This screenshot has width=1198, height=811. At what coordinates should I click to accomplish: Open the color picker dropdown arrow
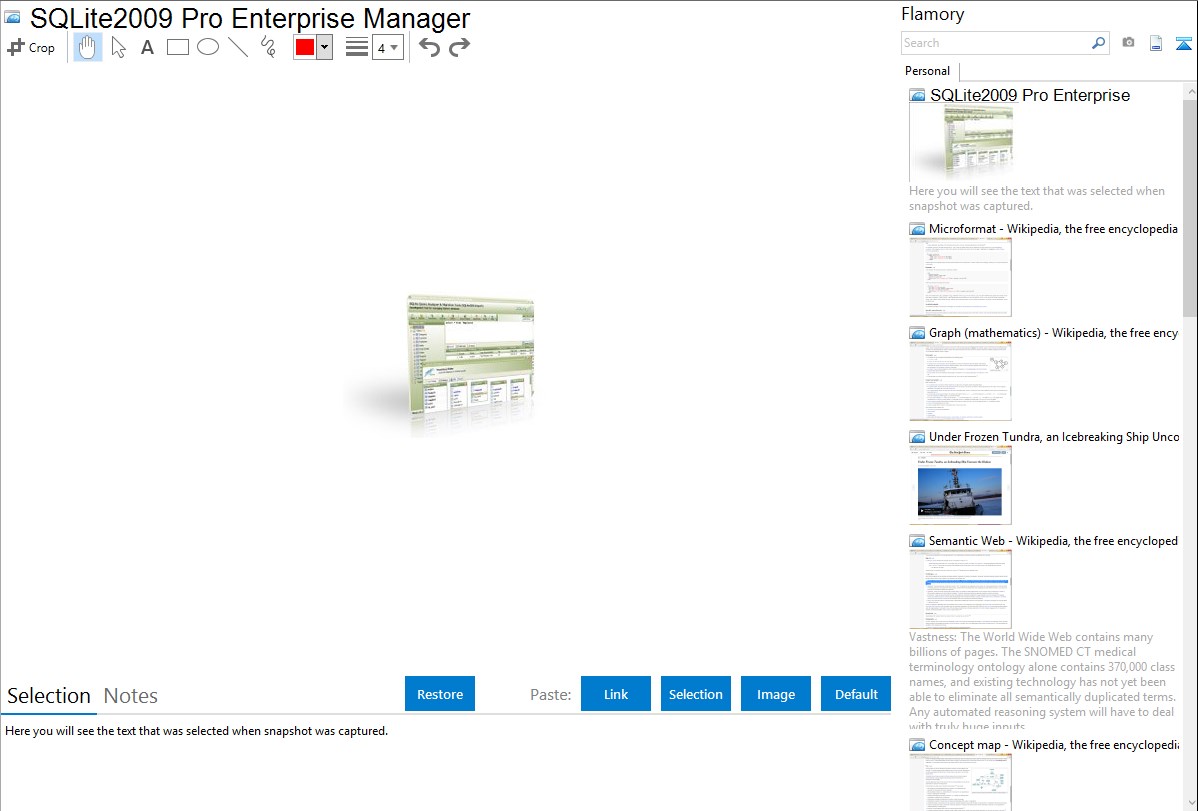(324, 47)
